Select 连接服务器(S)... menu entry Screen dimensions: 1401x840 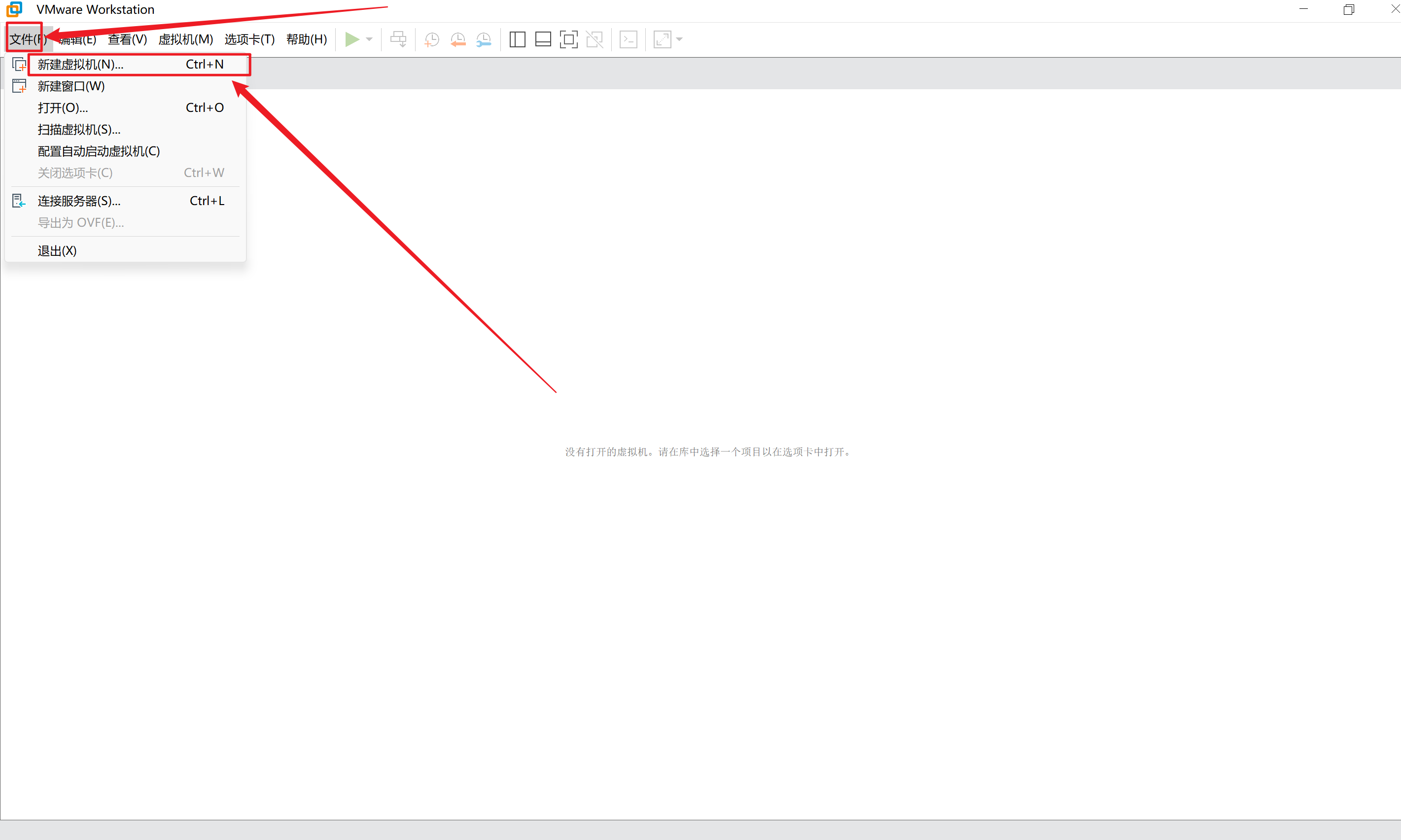[x=79, y=201]
